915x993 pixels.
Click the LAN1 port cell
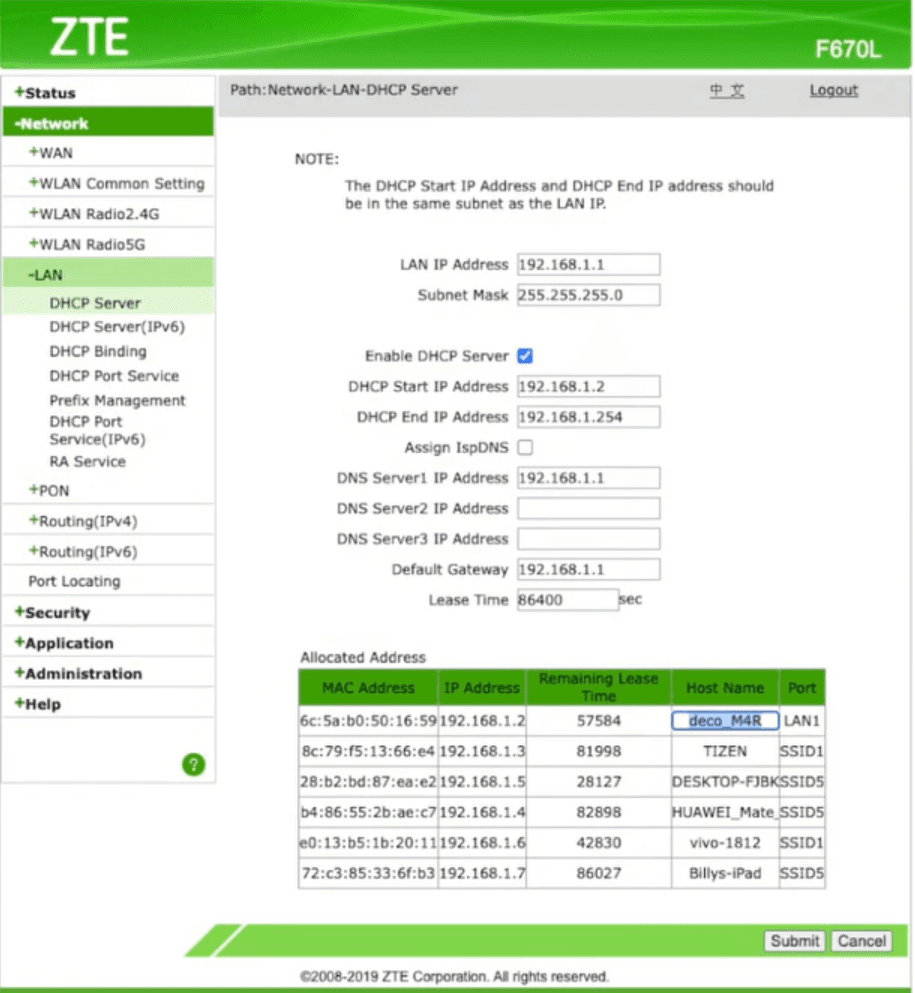[802, 721]
